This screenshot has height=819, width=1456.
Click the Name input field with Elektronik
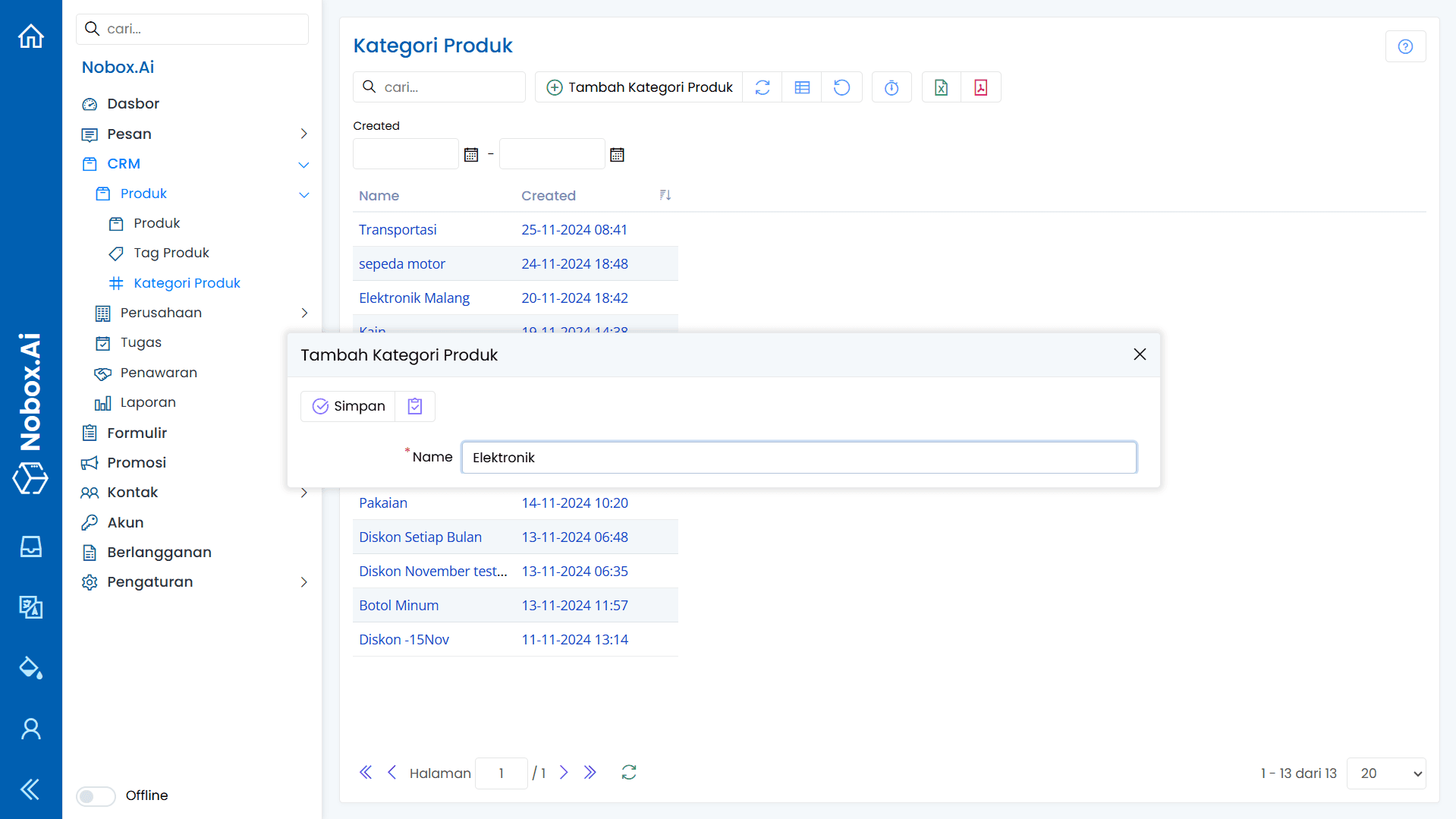tap(798, 457)
